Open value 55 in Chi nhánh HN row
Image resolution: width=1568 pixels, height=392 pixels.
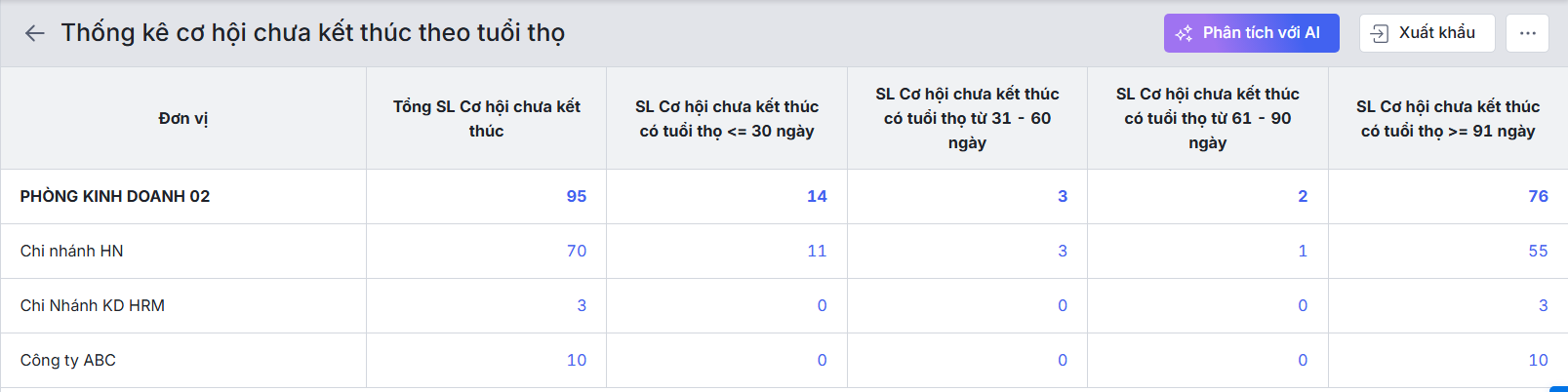tap(1538, 252)
